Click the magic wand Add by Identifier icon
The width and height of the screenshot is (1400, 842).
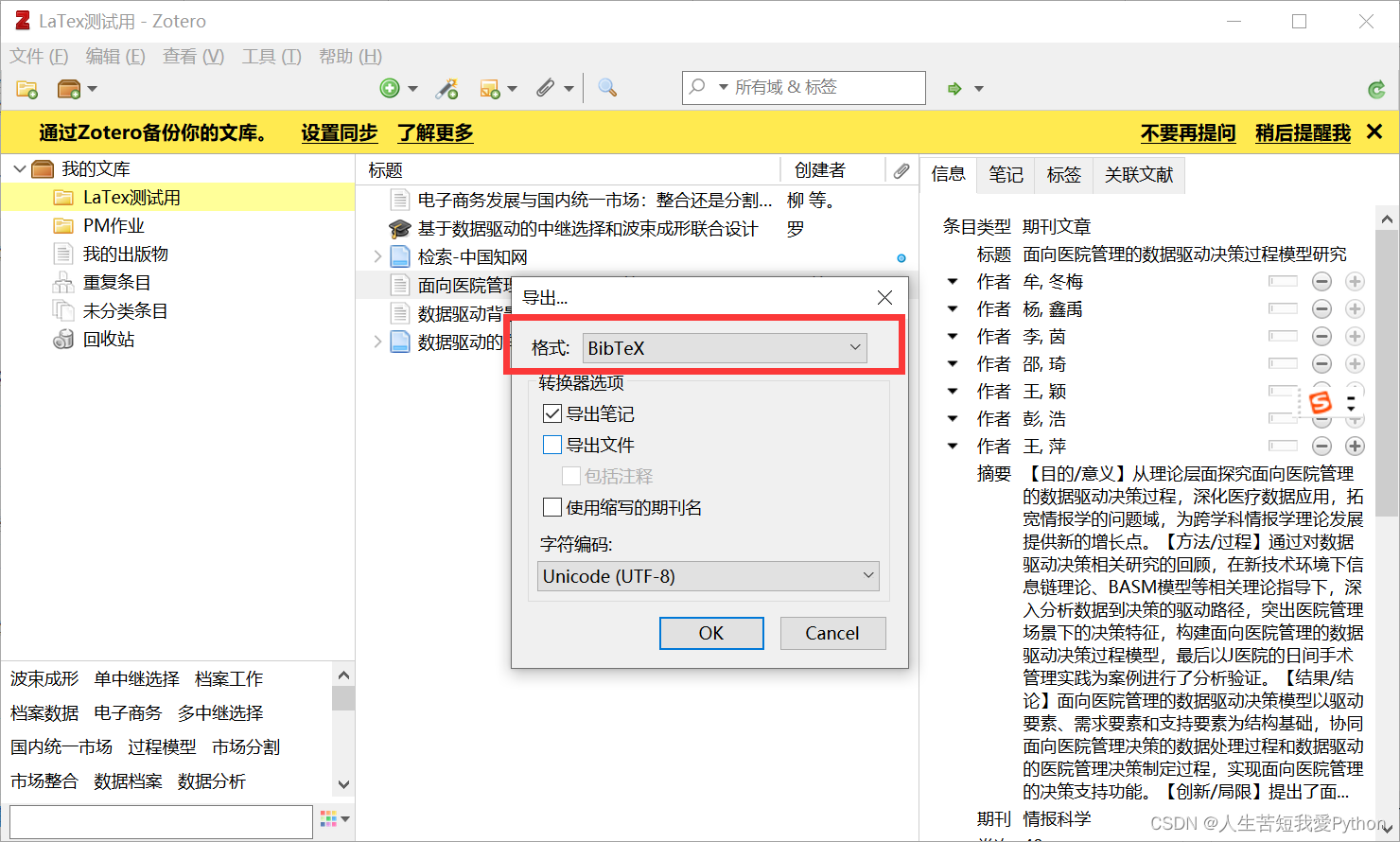[446, 88]
